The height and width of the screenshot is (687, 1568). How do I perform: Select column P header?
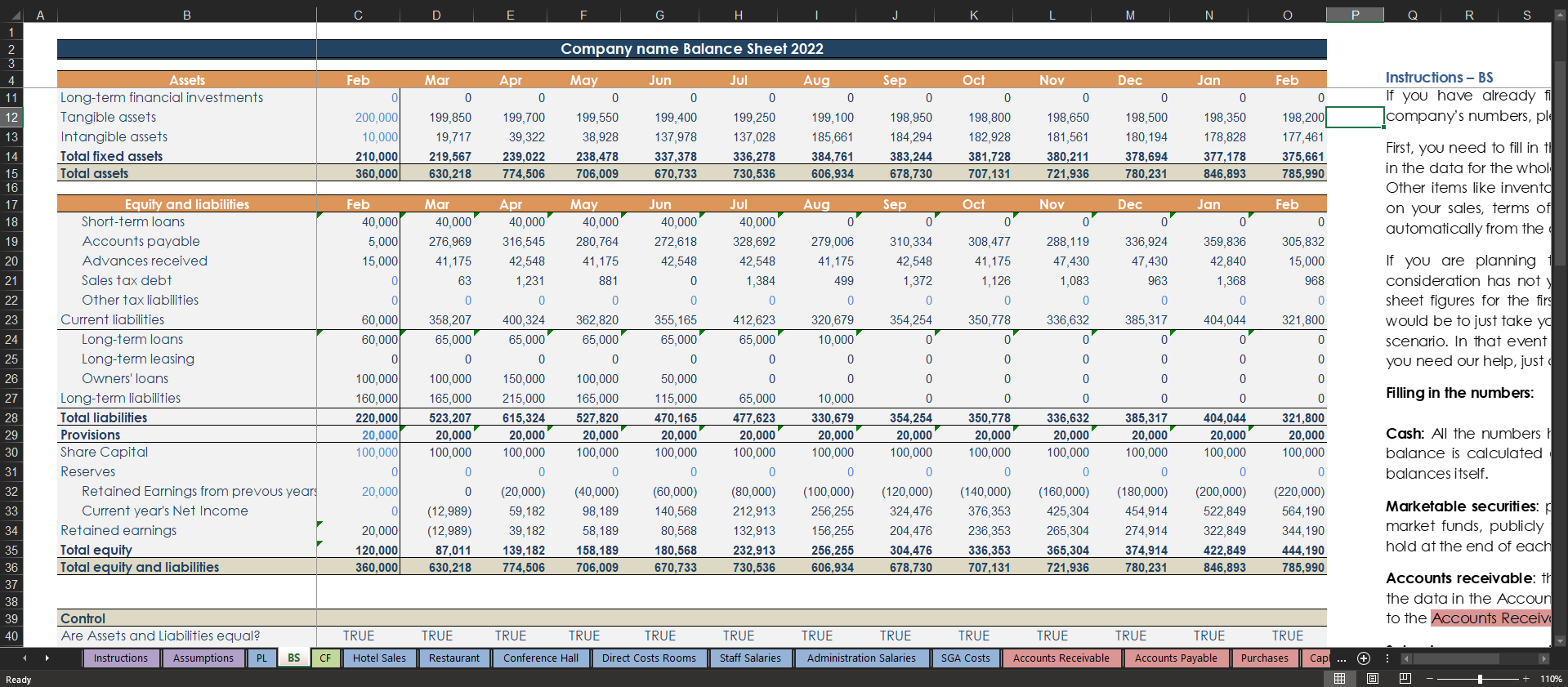coord(1354,15)
